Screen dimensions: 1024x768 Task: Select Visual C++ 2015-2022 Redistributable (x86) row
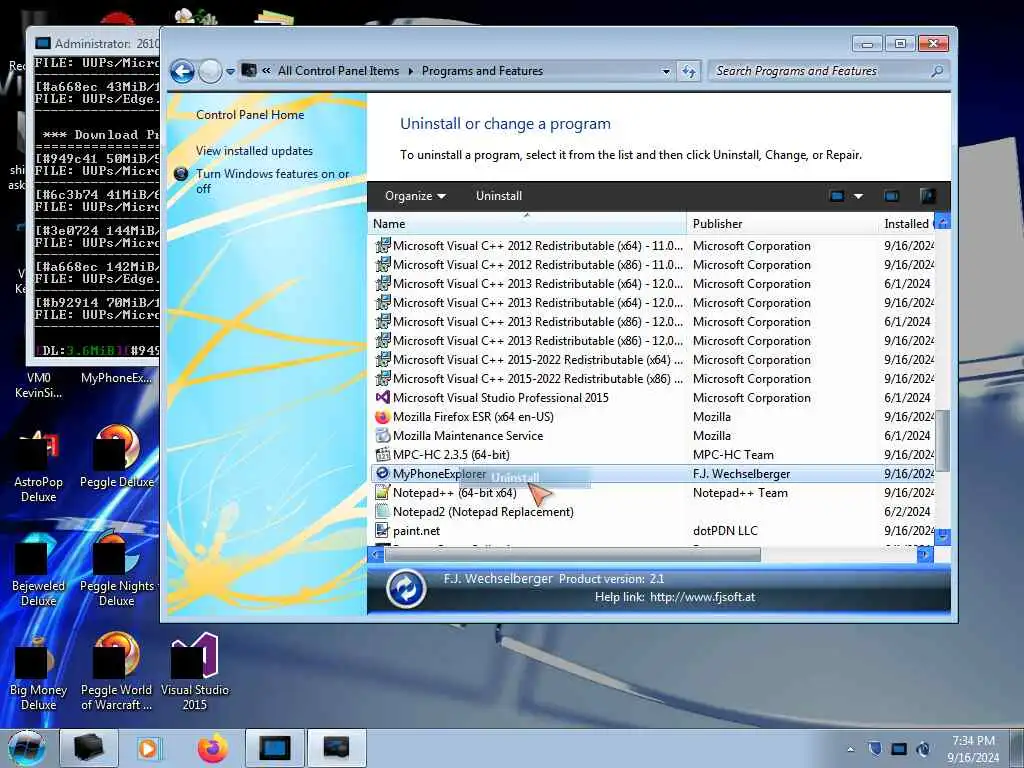pyautogui.click(x=653, y=379)
